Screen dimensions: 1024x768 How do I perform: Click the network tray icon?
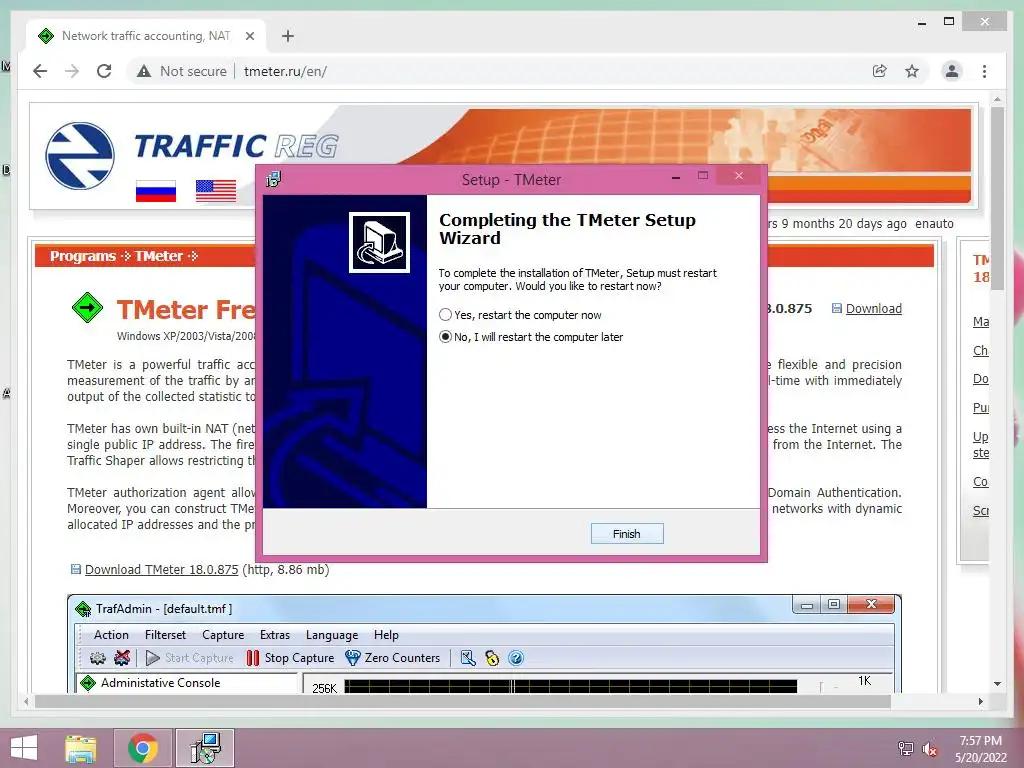(906, 749)
